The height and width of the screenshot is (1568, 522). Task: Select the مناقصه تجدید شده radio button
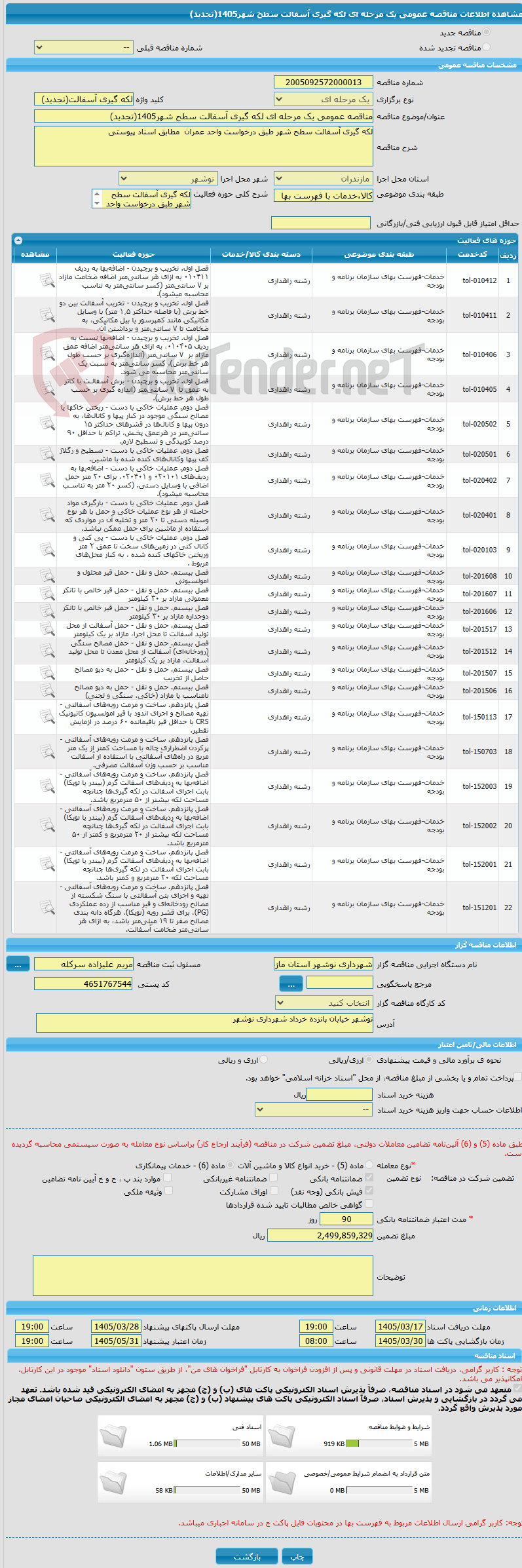pos(486,47)
